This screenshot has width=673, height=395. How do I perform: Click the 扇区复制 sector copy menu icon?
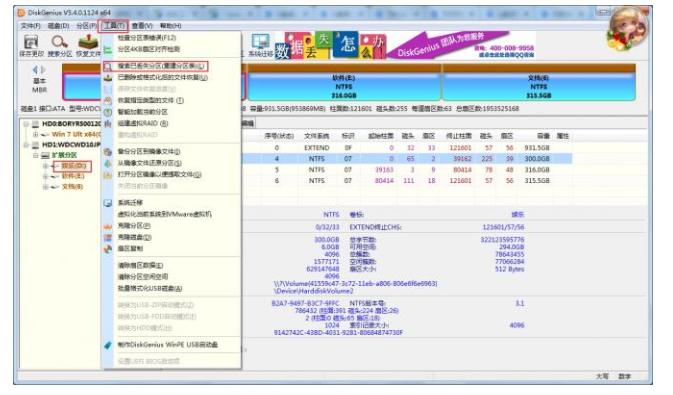[x=108, y=249]
